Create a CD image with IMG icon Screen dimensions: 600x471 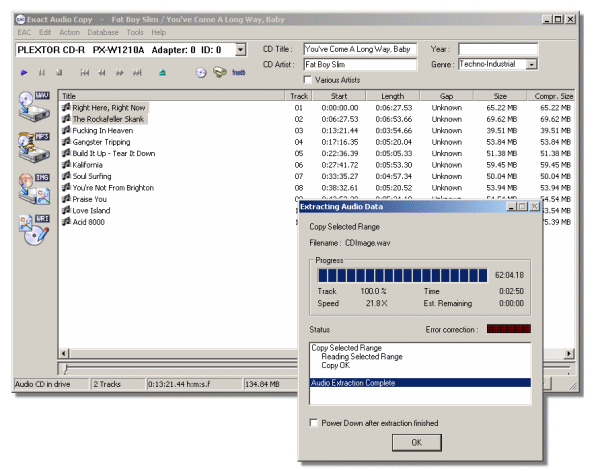pos(34,189)
